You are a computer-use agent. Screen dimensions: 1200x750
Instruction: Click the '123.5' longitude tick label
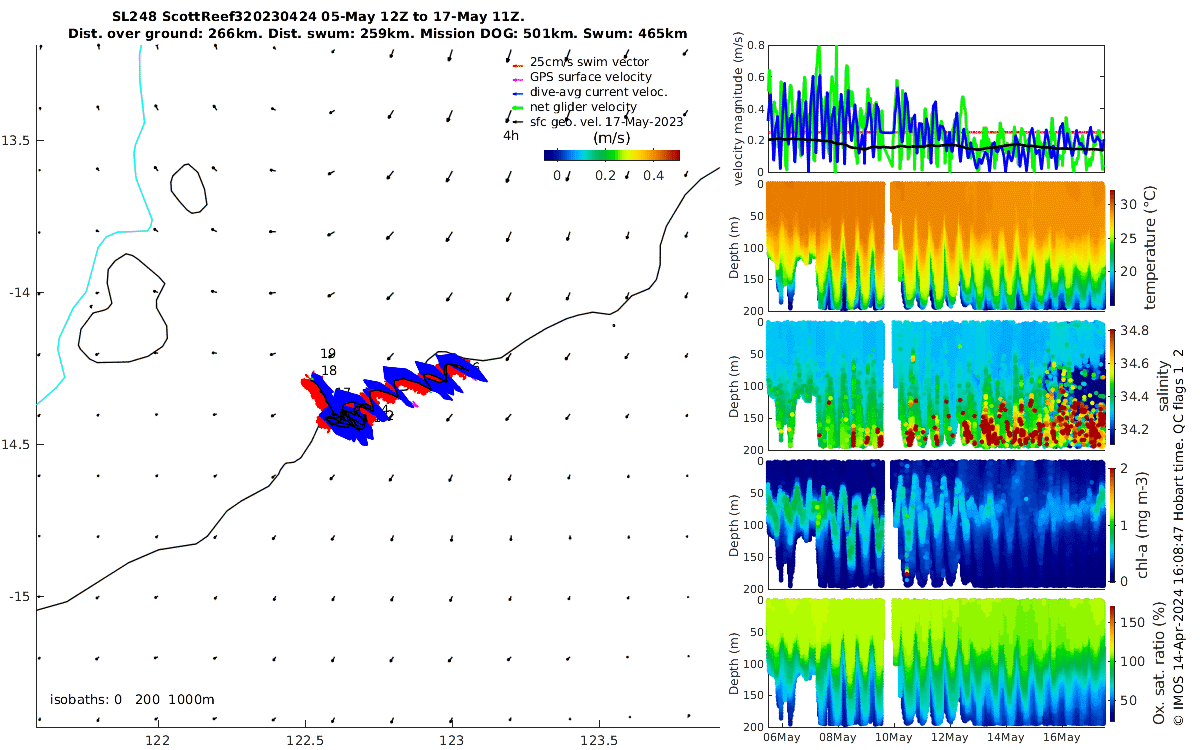pos(598,741)
